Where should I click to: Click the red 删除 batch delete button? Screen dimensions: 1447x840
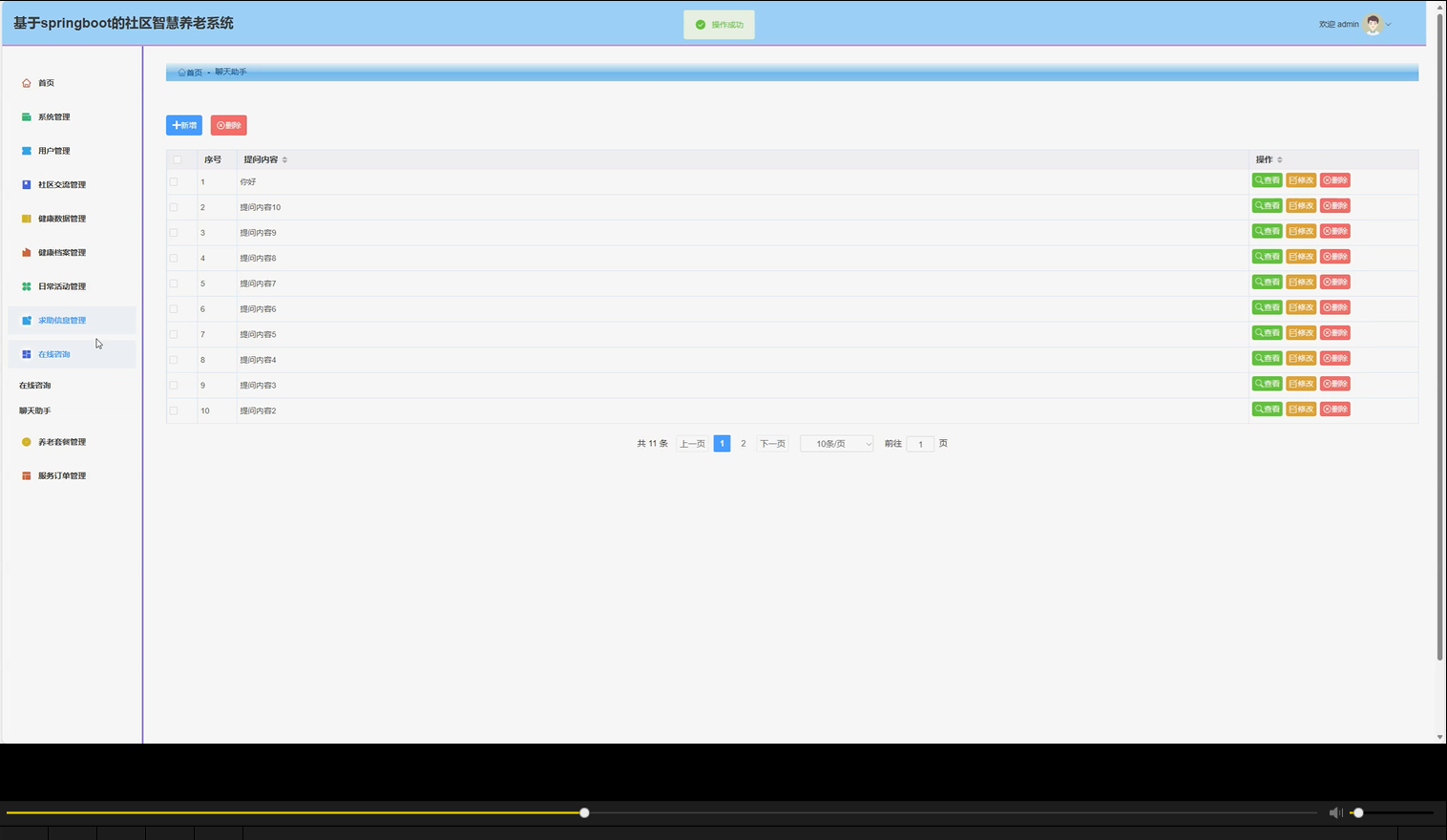tap(229, 125)
